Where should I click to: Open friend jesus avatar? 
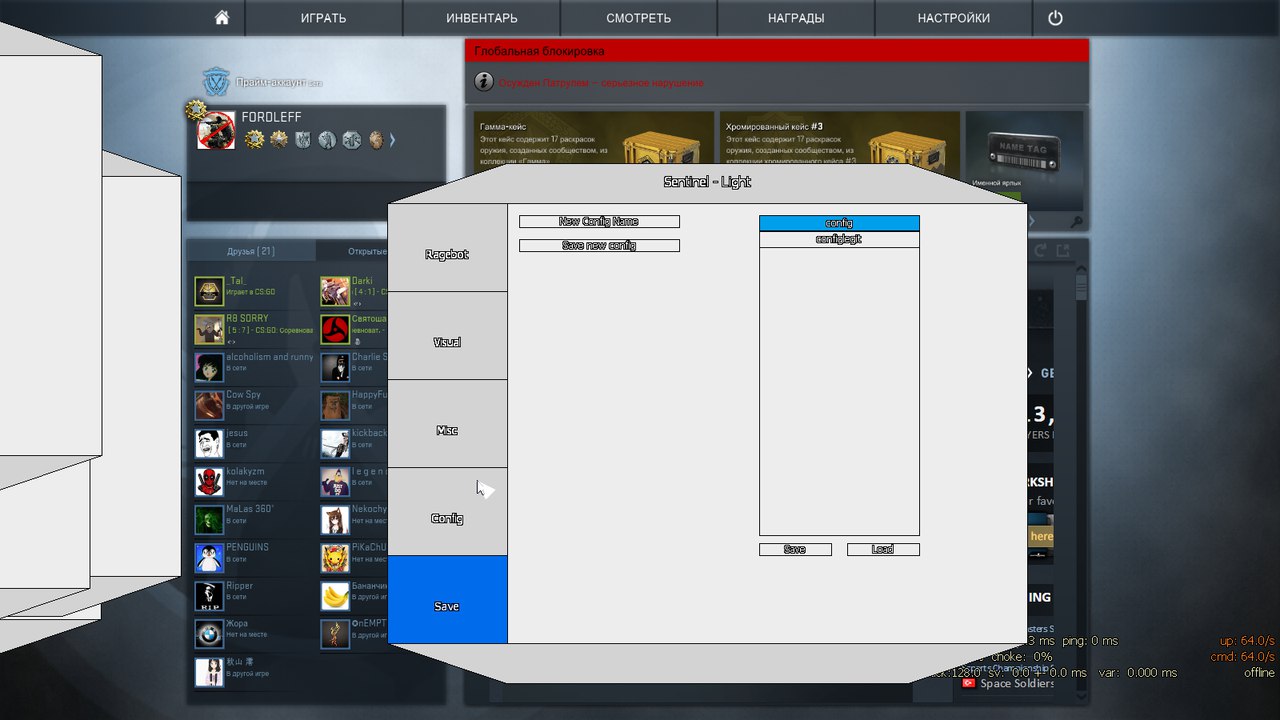[209, 443]
